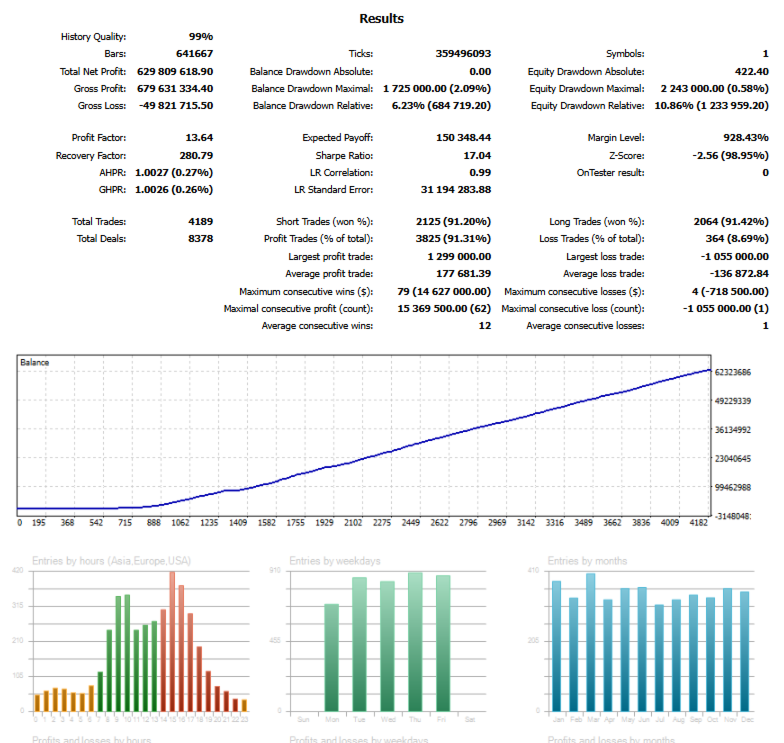This screenshot has width=784, height=743.
Task: Click the Mon bar in weekdays chart
Action: click(x=332, y=658)
